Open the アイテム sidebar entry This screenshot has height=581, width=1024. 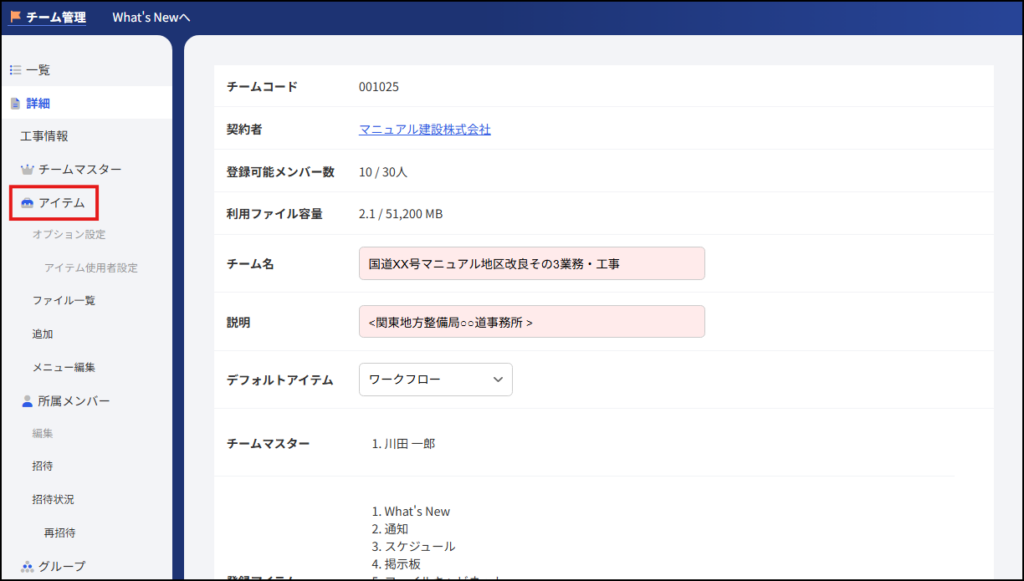coord(61,202)
